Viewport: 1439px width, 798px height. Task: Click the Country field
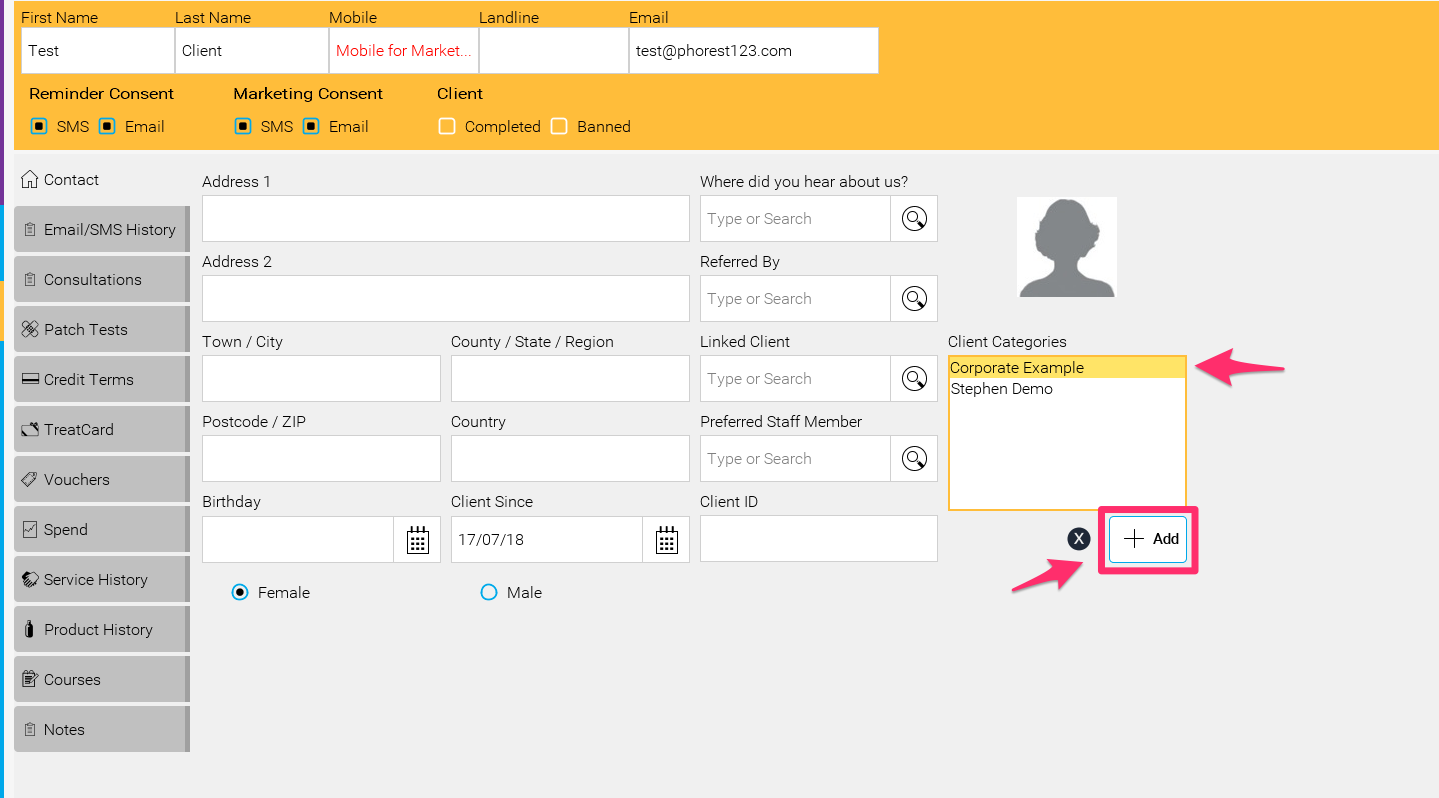[x=570, y=459]
